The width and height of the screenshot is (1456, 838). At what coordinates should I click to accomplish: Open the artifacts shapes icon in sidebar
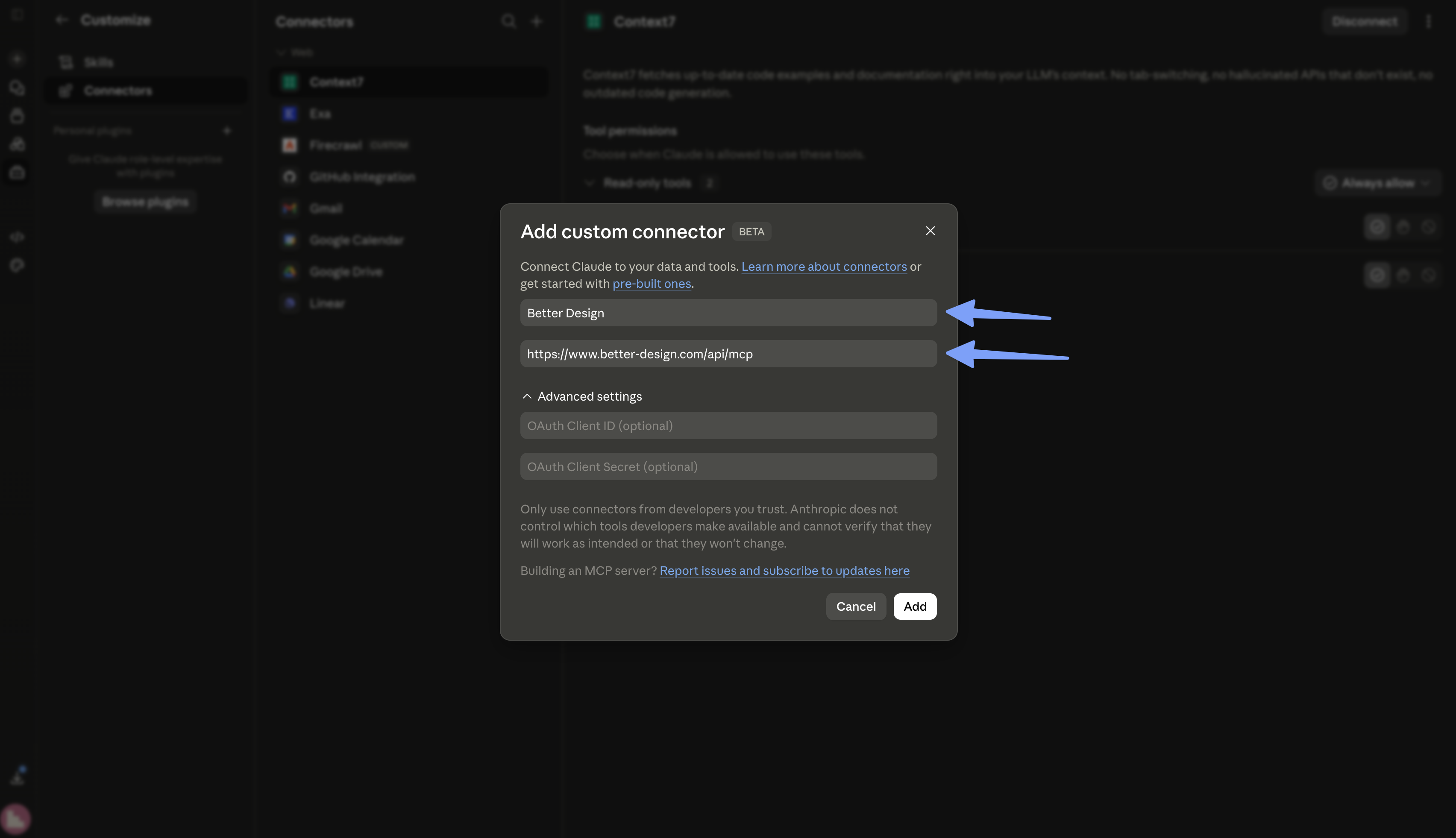[x=17, y=144]
